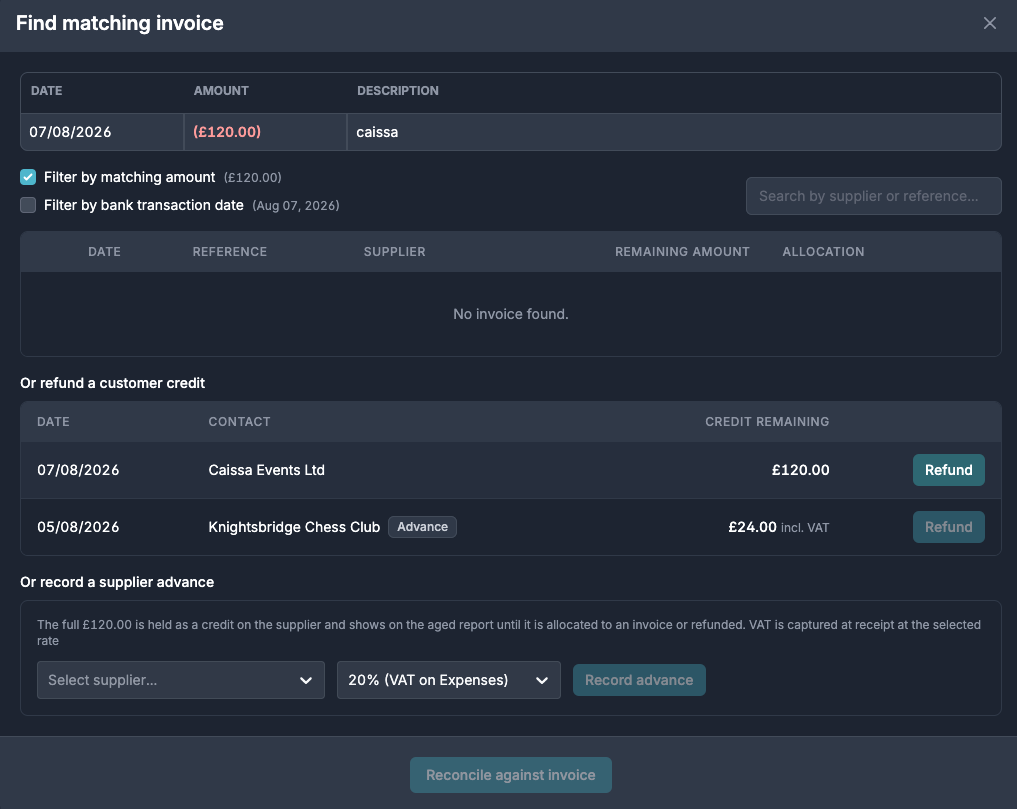Select the Caissa Events Ltd contact name
Screen dimensions: 1017x809
267,470
